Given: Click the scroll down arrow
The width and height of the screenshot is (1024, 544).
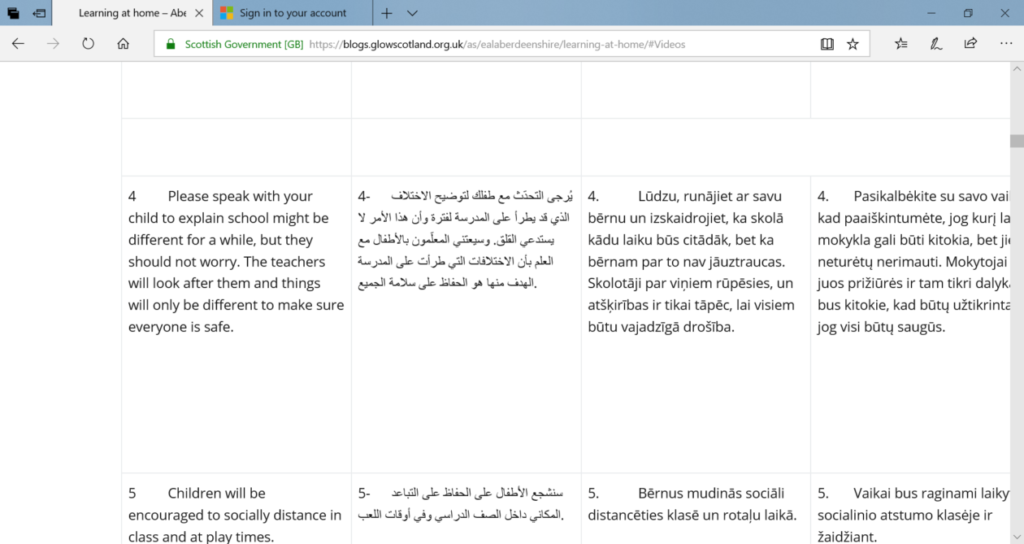Looking at the screenshot, I should tap(1017, 537).
